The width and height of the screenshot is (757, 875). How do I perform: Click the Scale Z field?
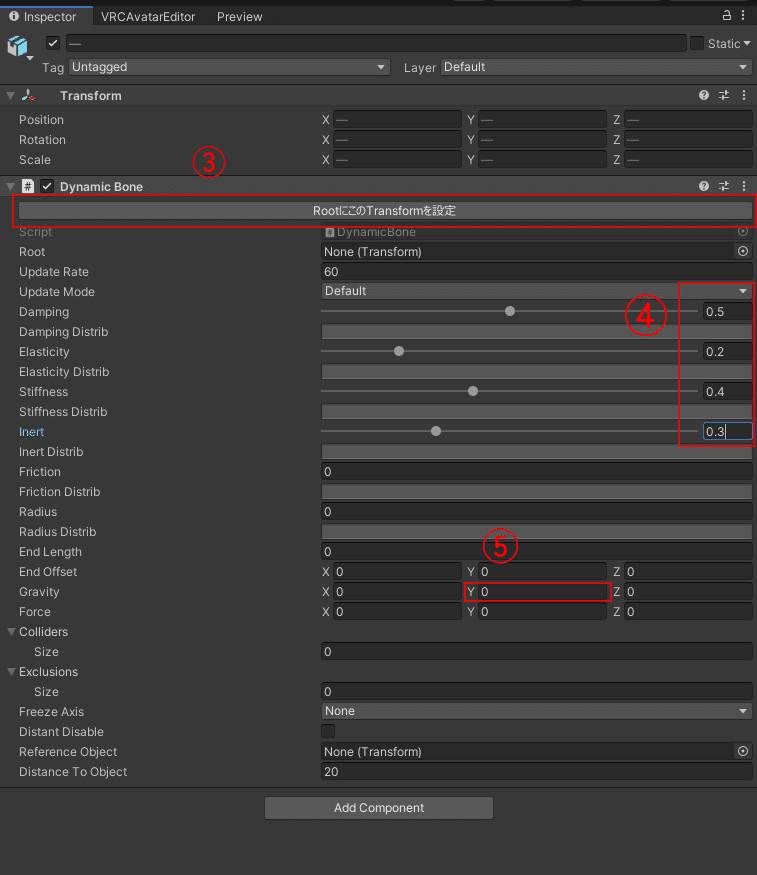[688, 160]
